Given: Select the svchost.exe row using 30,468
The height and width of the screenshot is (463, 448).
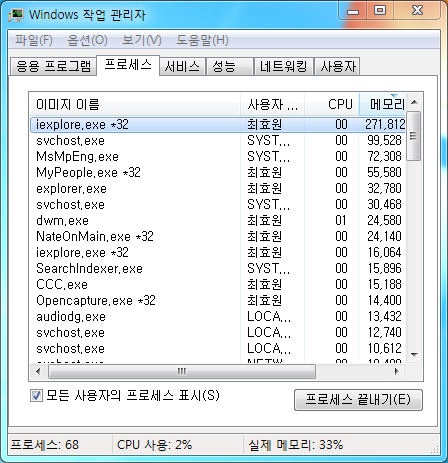Looking at the screenshot, I should [x=218, y=204].
